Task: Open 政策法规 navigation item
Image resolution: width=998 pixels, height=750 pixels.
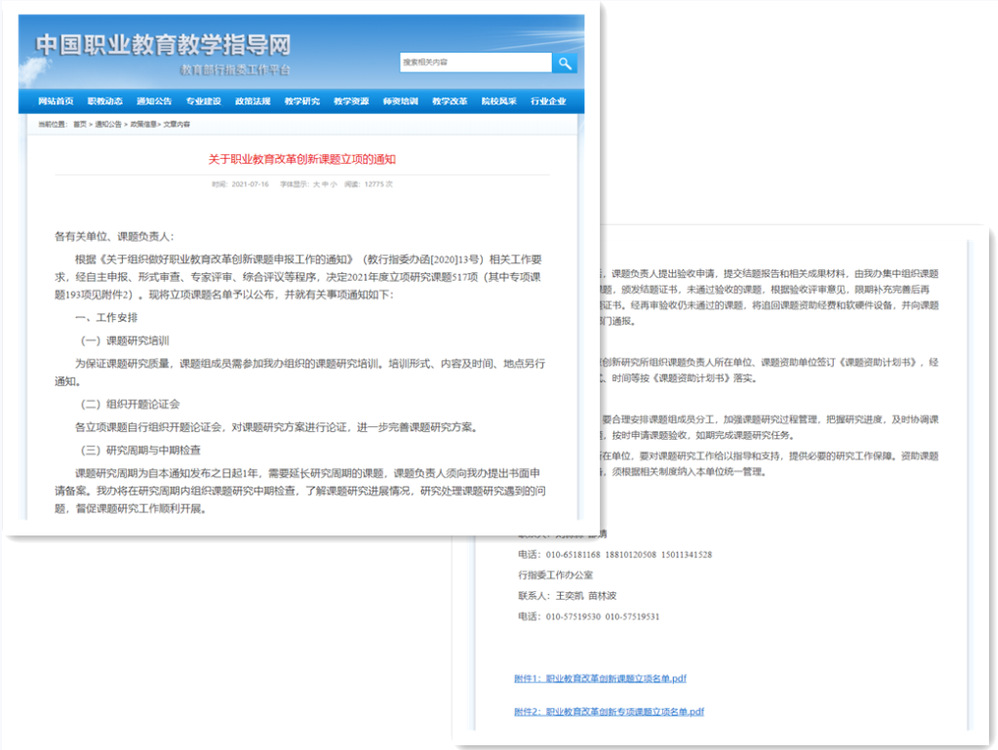Action: tap(252, 101)
